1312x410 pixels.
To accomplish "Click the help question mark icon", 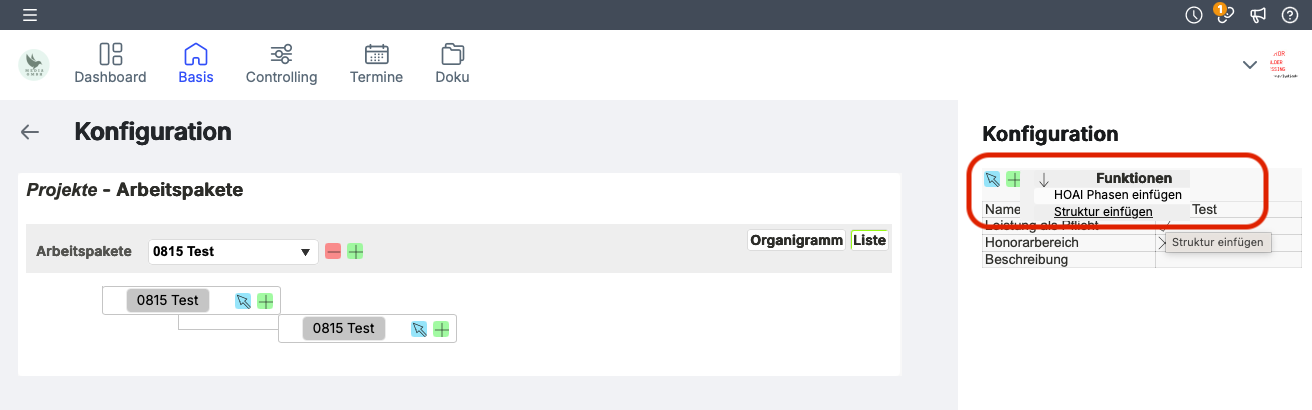I will (1290, 15).
